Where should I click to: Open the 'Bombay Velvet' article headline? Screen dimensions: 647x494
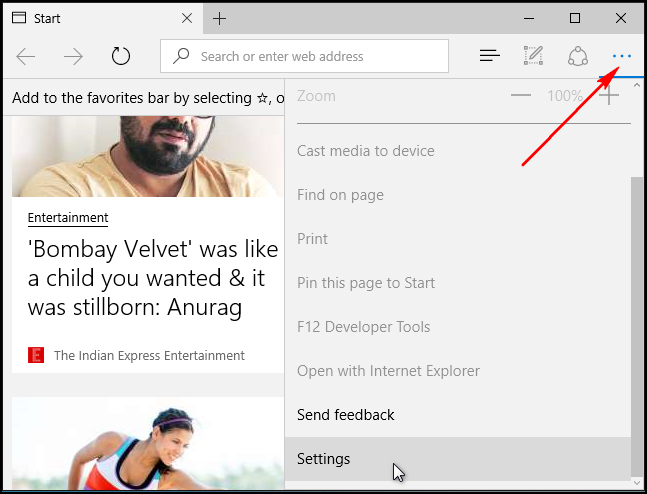(x=153, y=278)
